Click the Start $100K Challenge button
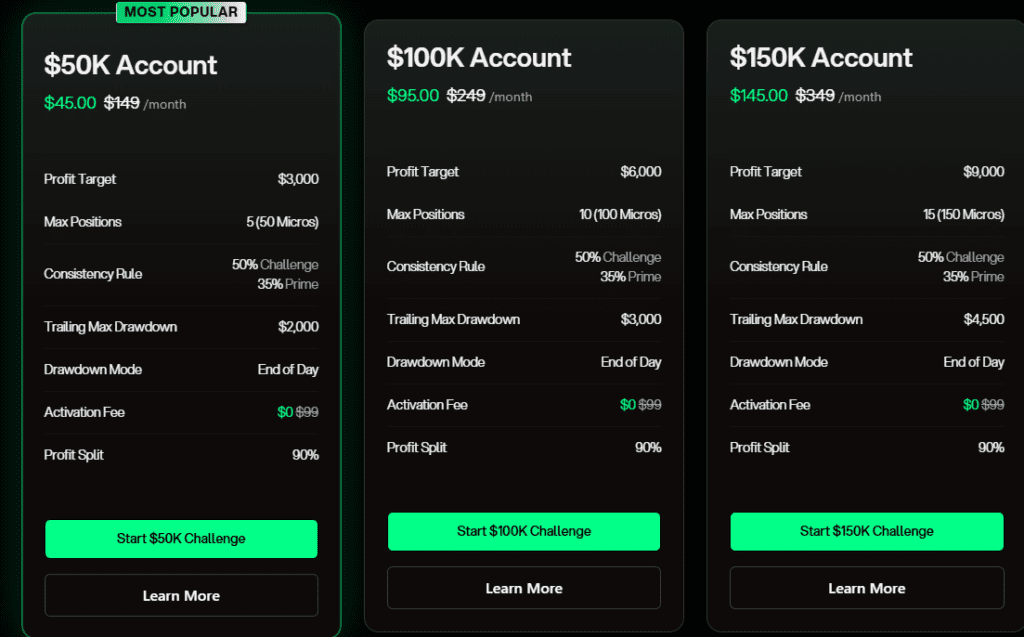This screenshot has width=1024, height=637. (523, 531)
